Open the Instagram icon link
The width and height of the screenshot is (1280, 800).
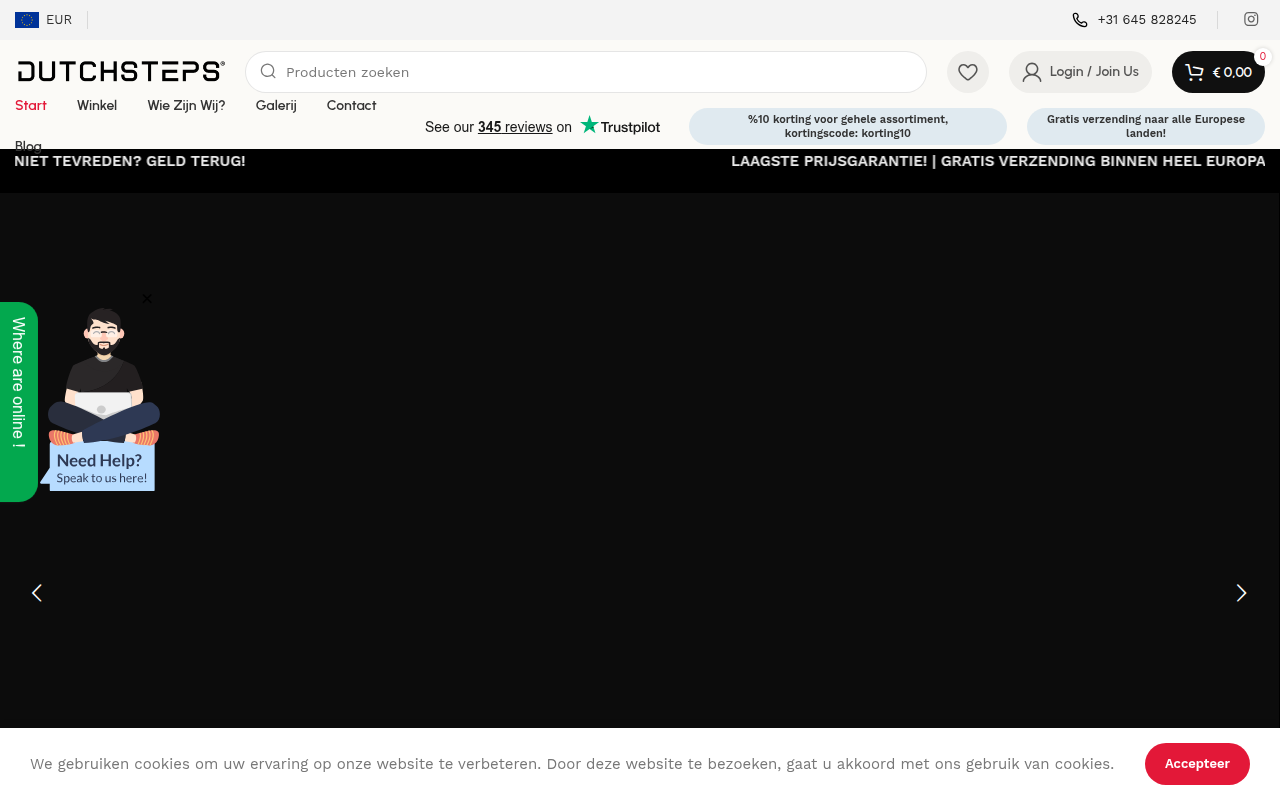point(1251,19)
